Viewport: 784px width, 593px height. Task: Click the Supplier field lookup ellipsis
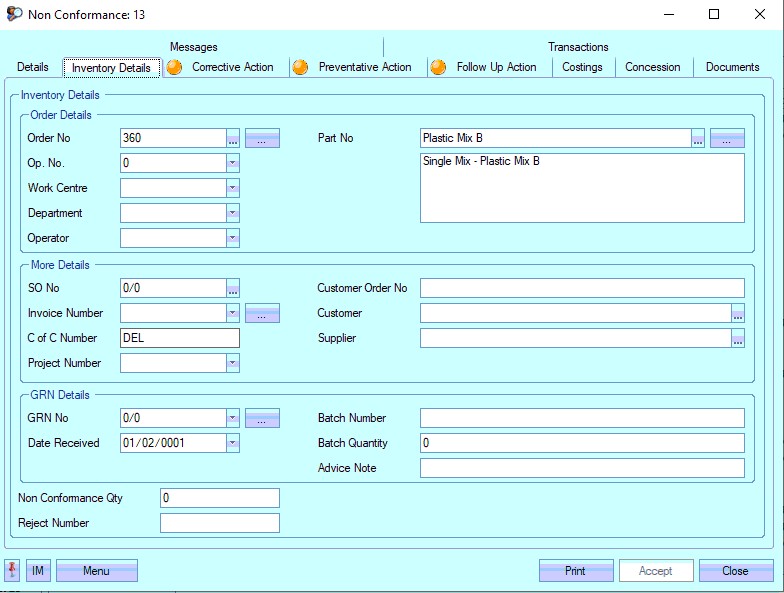tap(738, 338)
